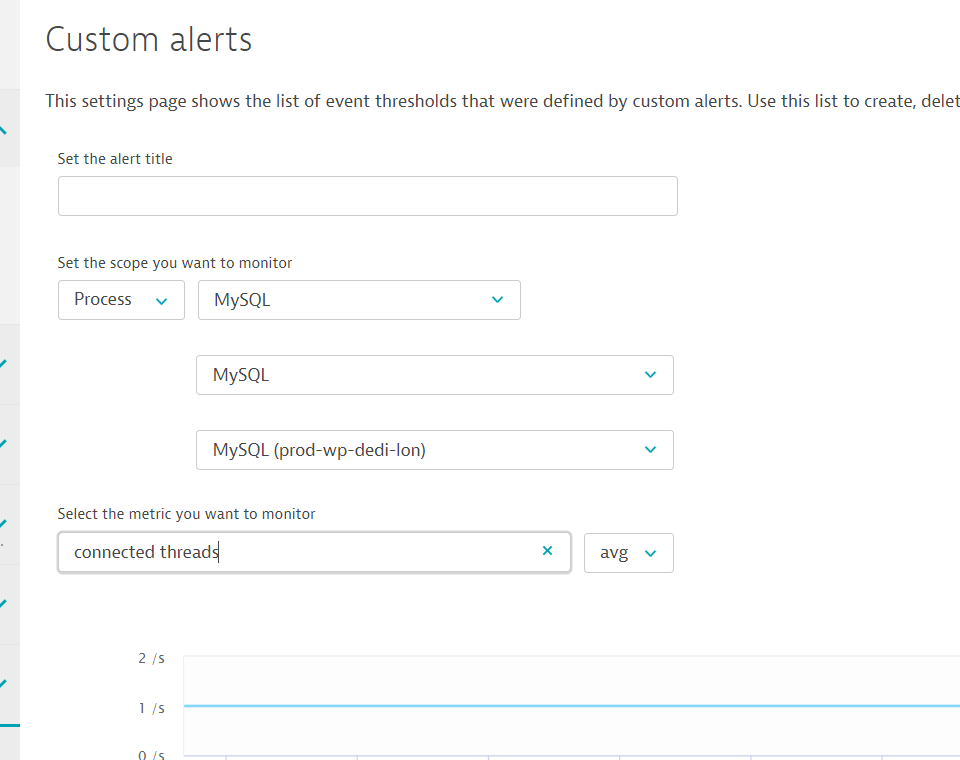Click the chevron of the MySQL box beside Process
The width and height of the screenshot is (960, 760).
click(498, 300)
